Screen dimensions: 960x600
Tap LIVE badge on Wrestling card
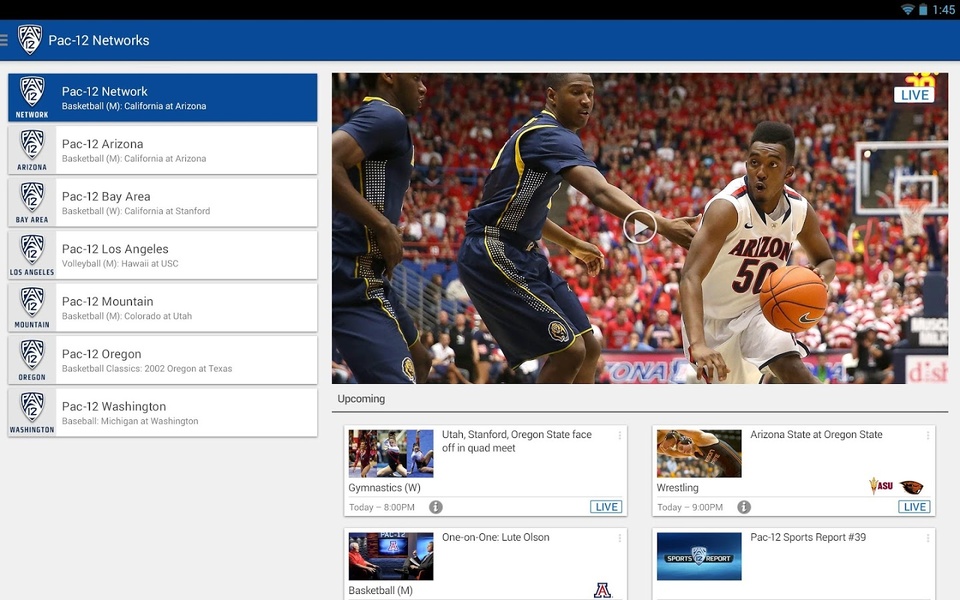pos(915,507)
